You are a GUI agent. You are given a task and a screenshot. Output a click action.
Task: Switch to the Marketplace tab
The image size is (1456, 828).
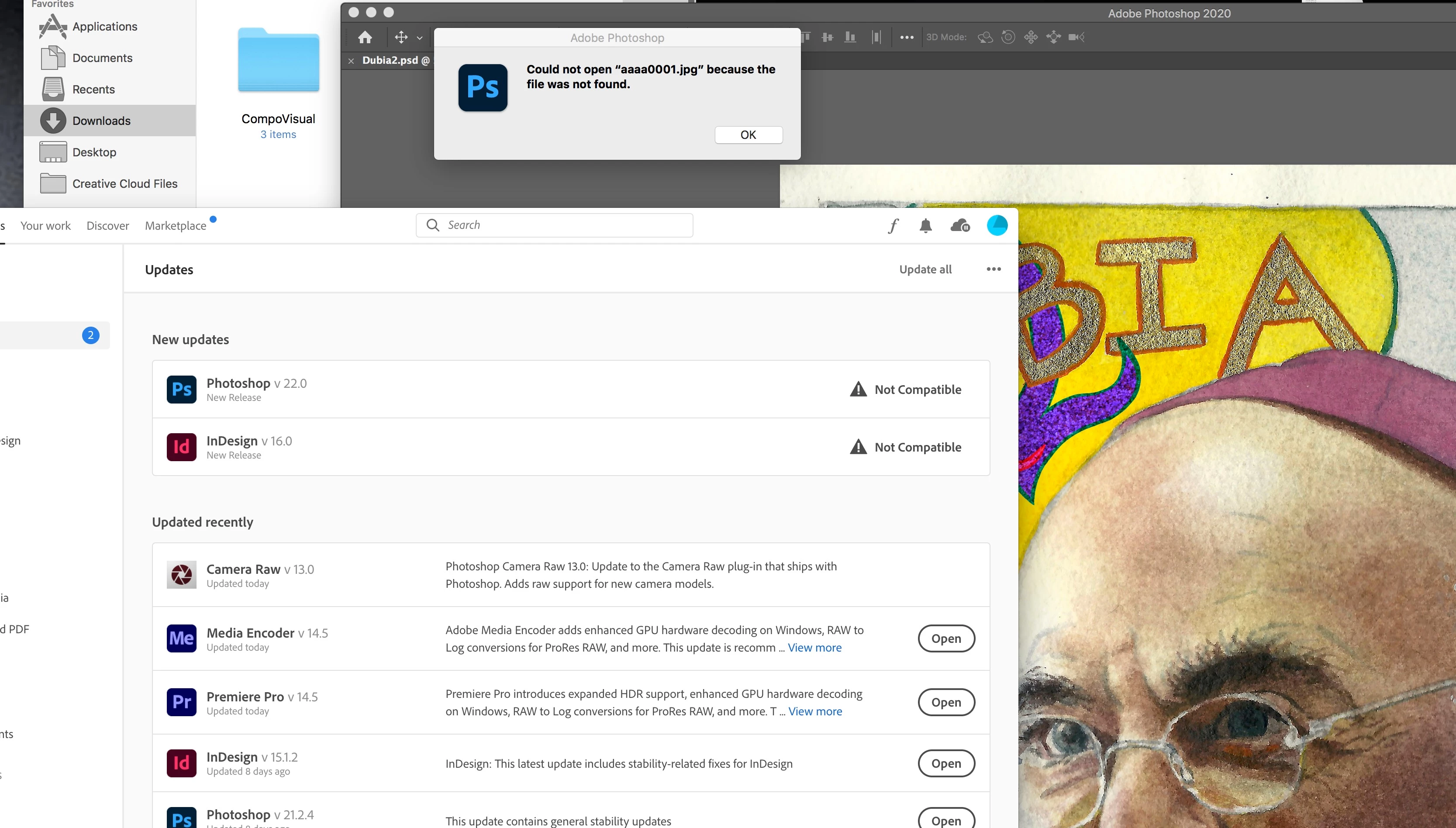coord(175,226)
